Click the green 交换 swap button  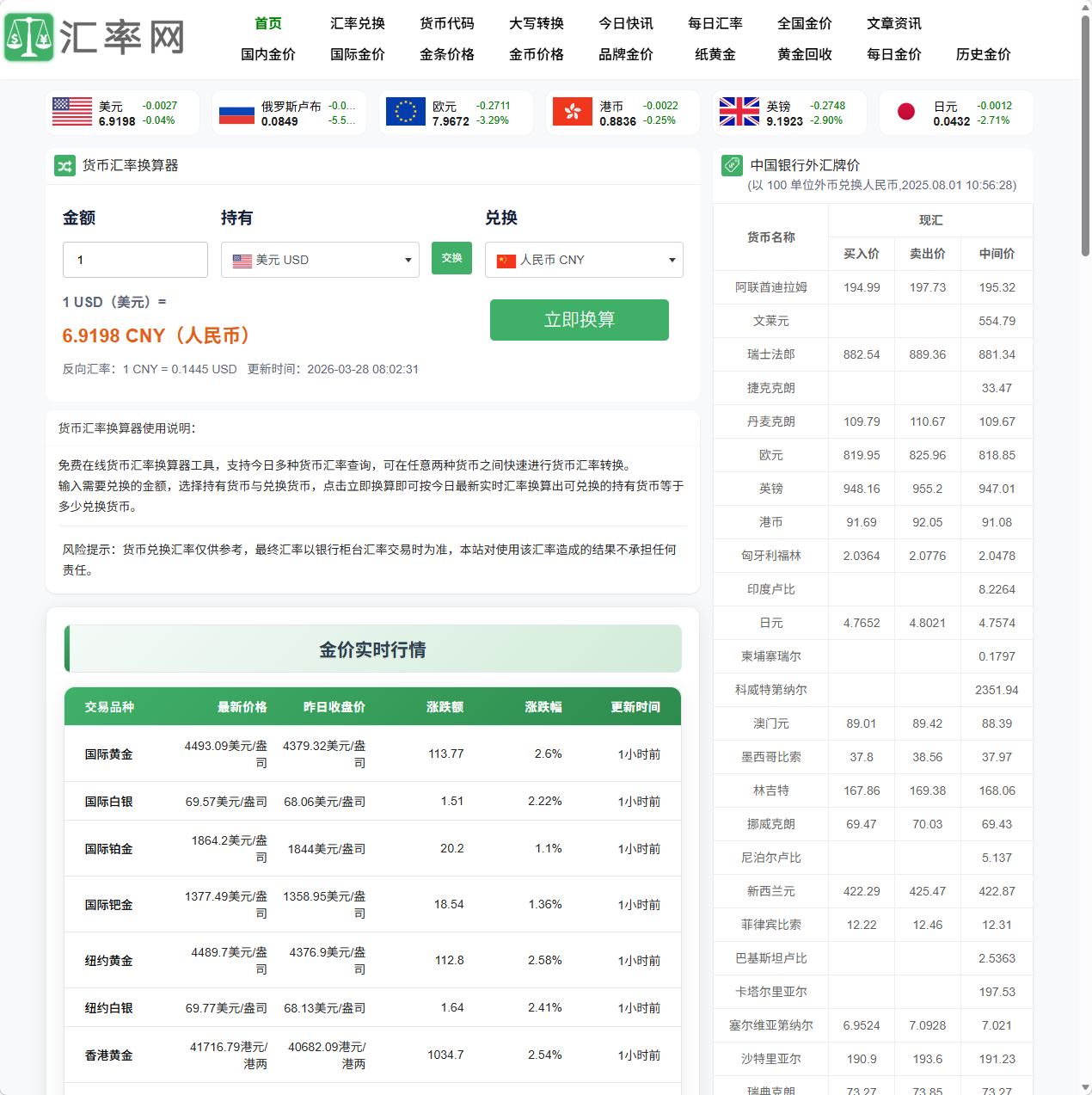pyautogui.click(x=451, y=258)
